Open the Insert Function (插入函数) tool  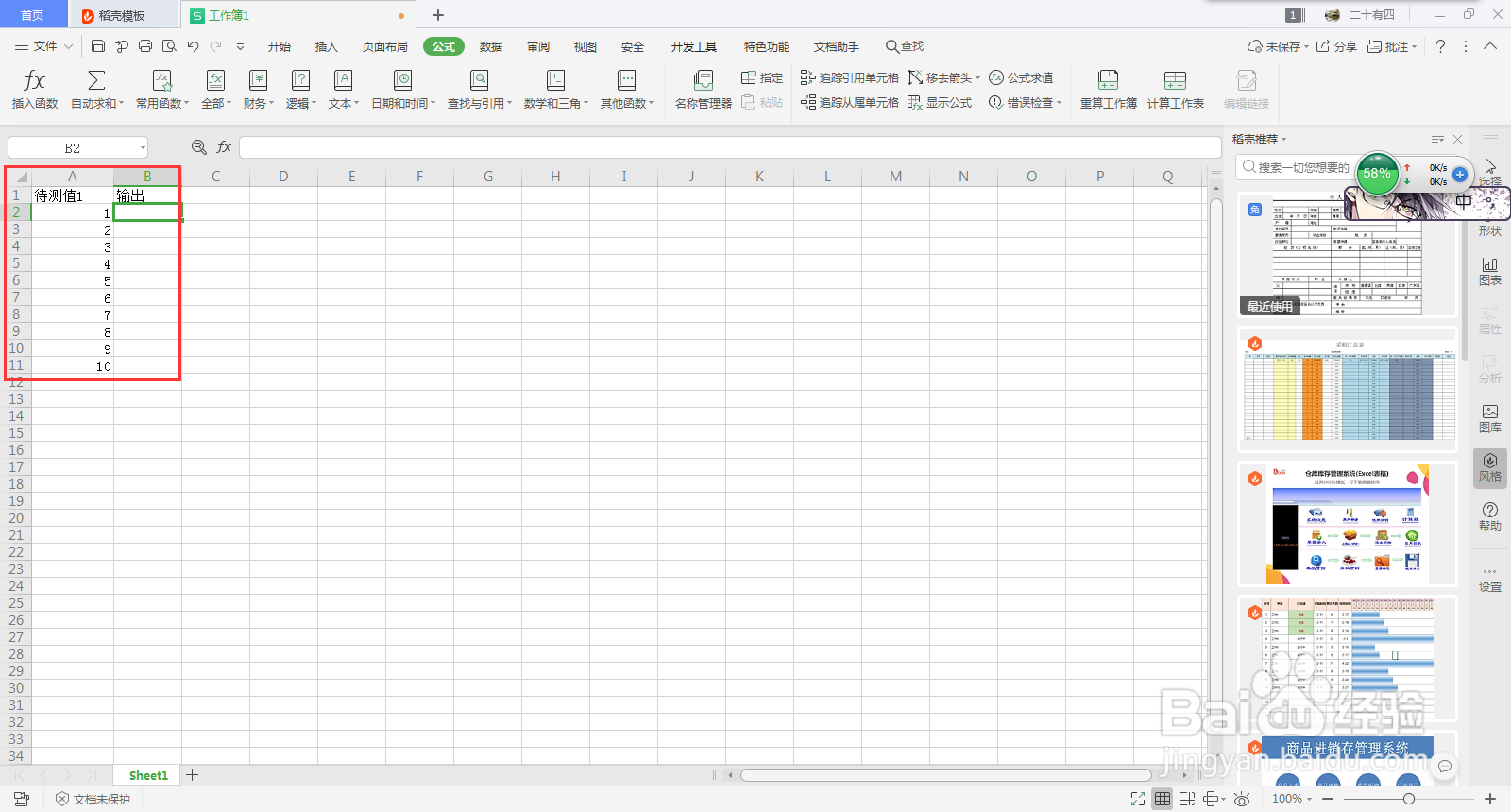(35, 90)
